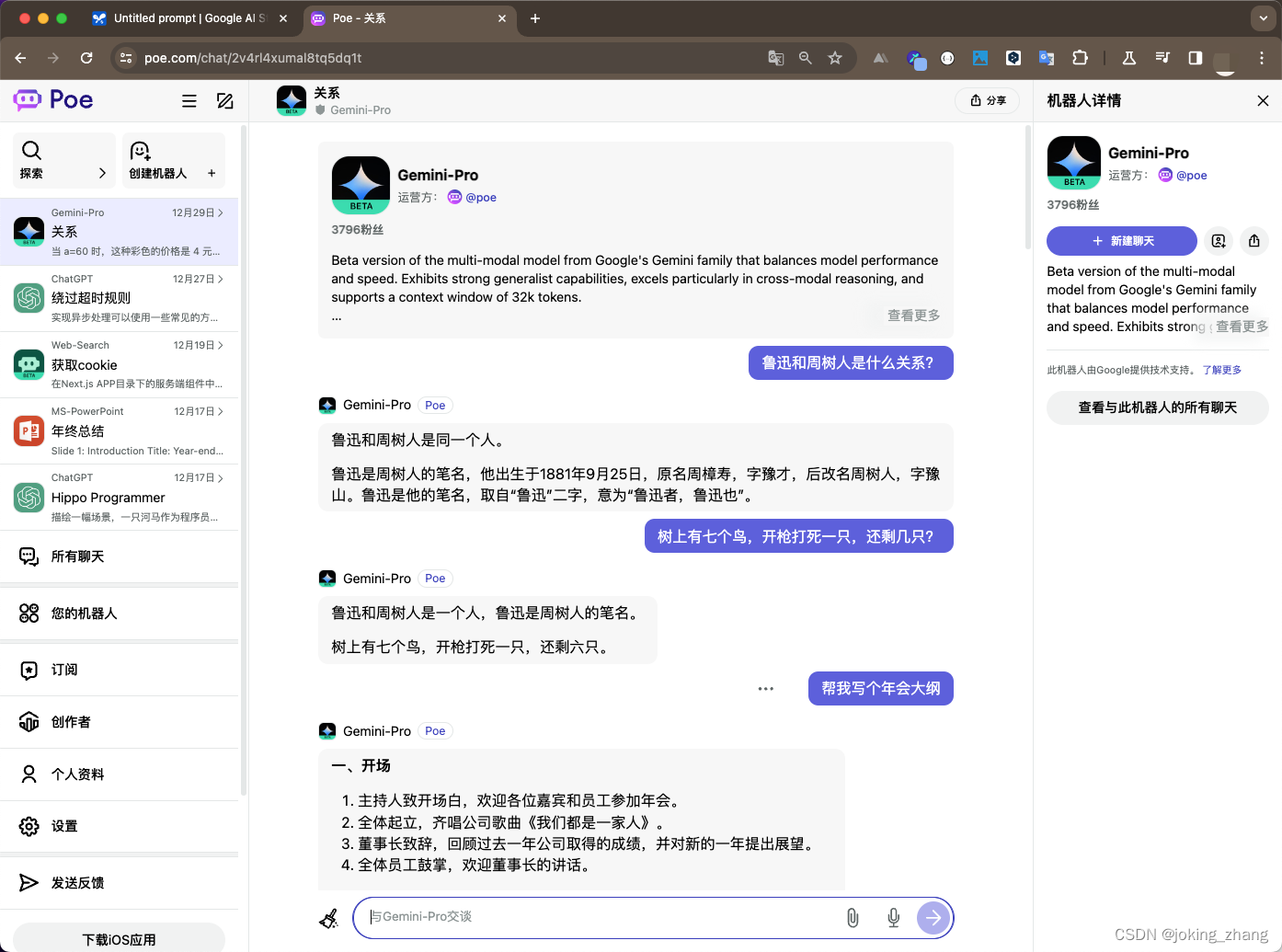
Task: Click Poe badge beside first Gemini-Pro reply
Action: click(x=435, y=405)
